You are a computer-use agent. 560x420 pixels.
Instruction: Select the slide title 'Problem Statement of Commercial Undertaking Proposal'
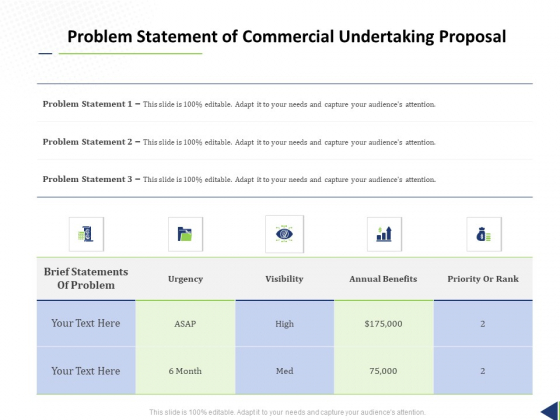[x=287, y=36]
